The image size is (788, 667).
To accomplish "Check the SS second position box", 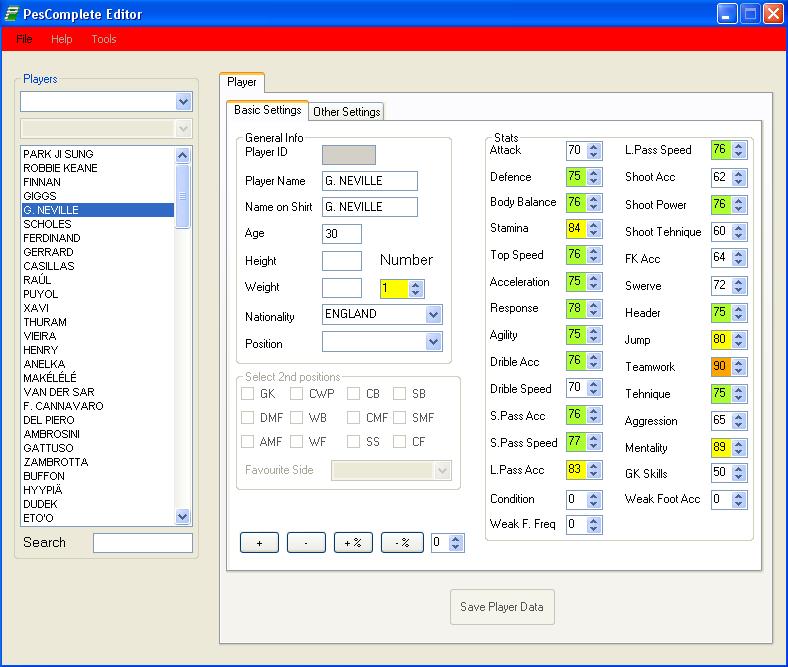I will (354, 442).
